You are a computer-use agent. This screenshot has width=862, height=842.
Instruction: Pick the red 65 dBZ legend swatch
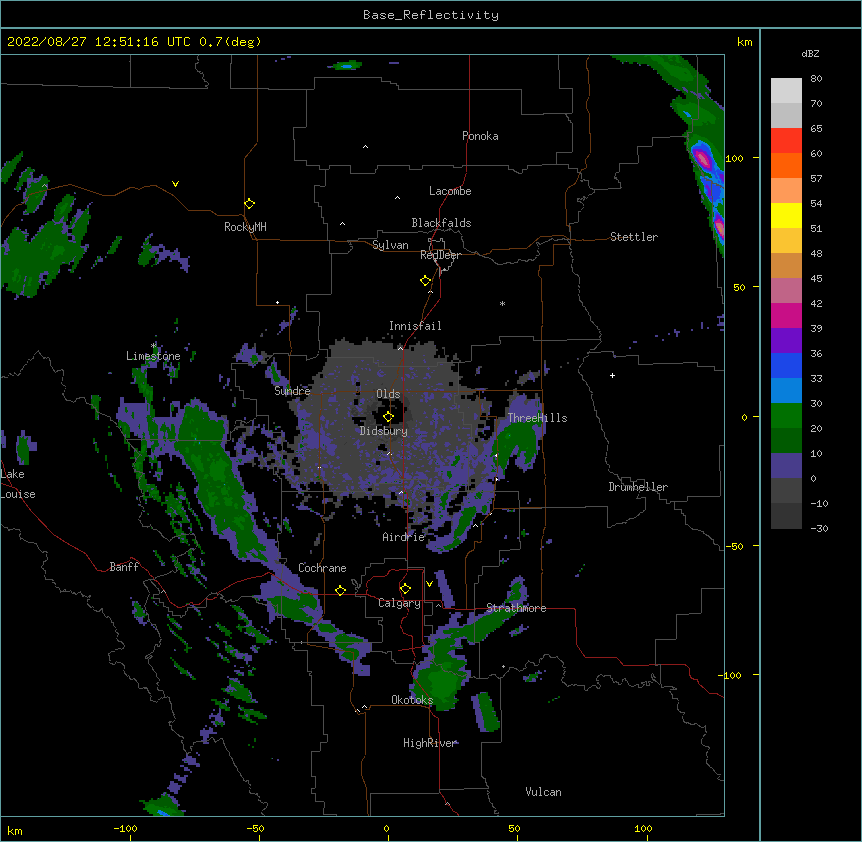click(x=786, y=140)
